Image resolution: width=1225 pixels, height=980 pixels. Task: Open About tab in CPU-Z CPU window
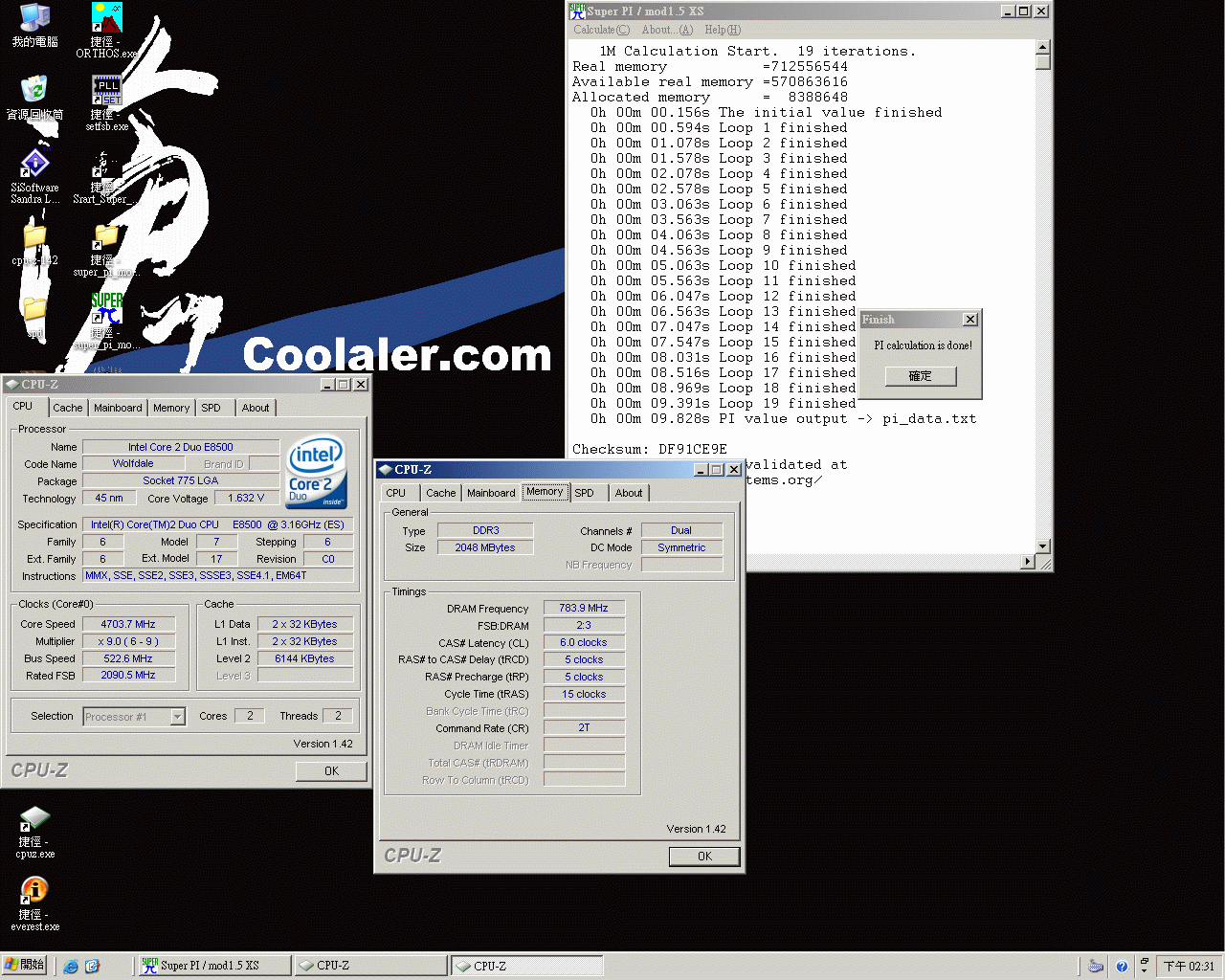pyautogui.click(x=256, y=408)
